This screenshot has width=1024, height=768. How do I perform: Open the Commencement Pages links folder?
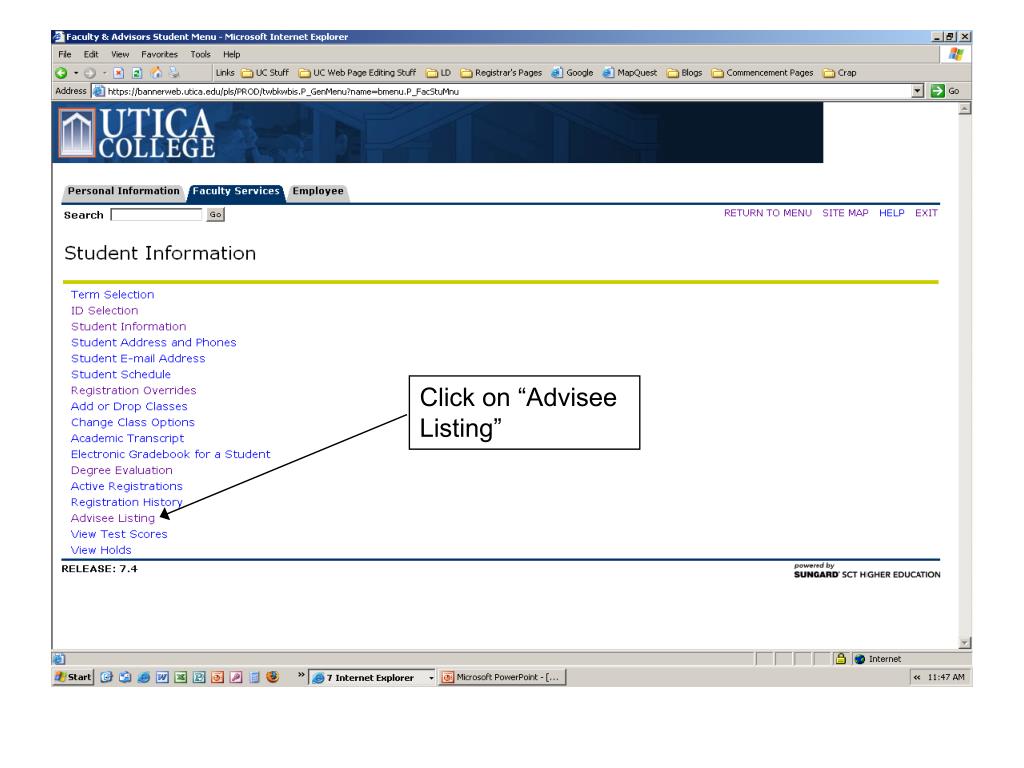pos(763,73)
